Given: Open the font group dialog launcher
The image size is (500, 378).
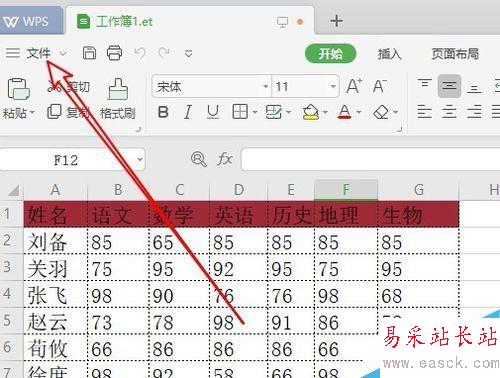Looking at the screenshot, I should (x=400, y=129).
